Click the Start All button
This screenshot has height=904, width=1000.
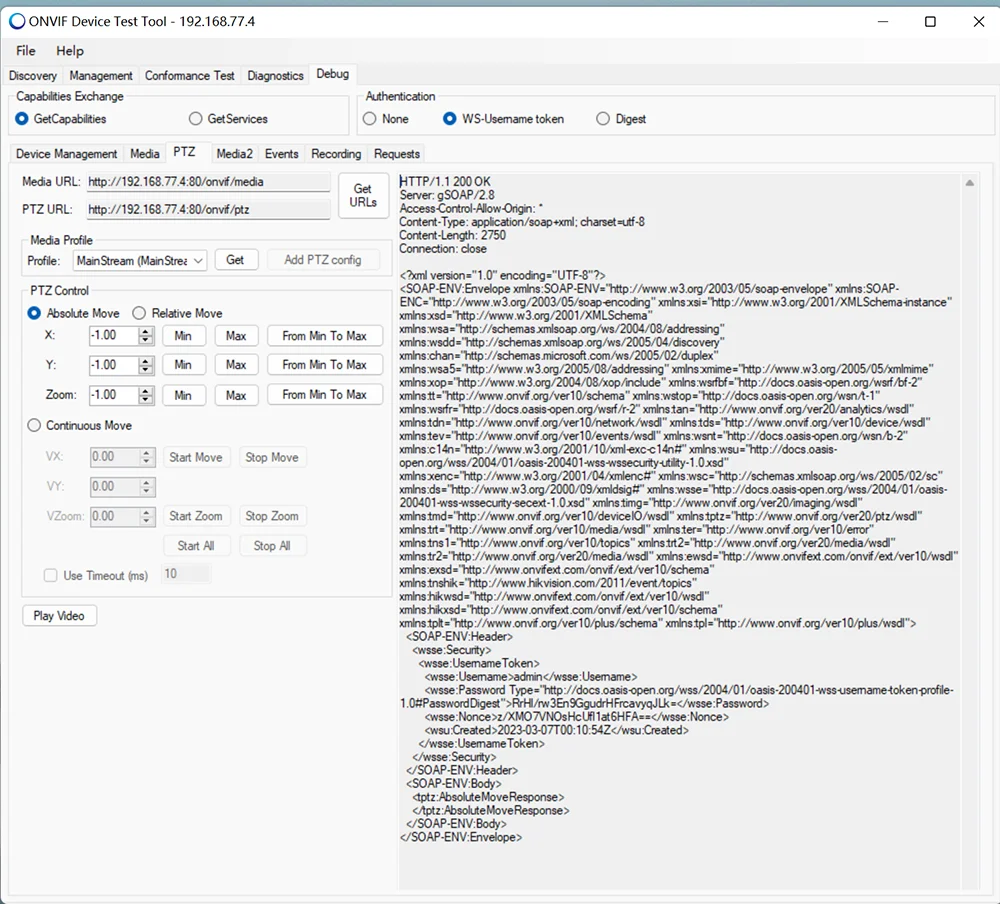tap(196, 546)
